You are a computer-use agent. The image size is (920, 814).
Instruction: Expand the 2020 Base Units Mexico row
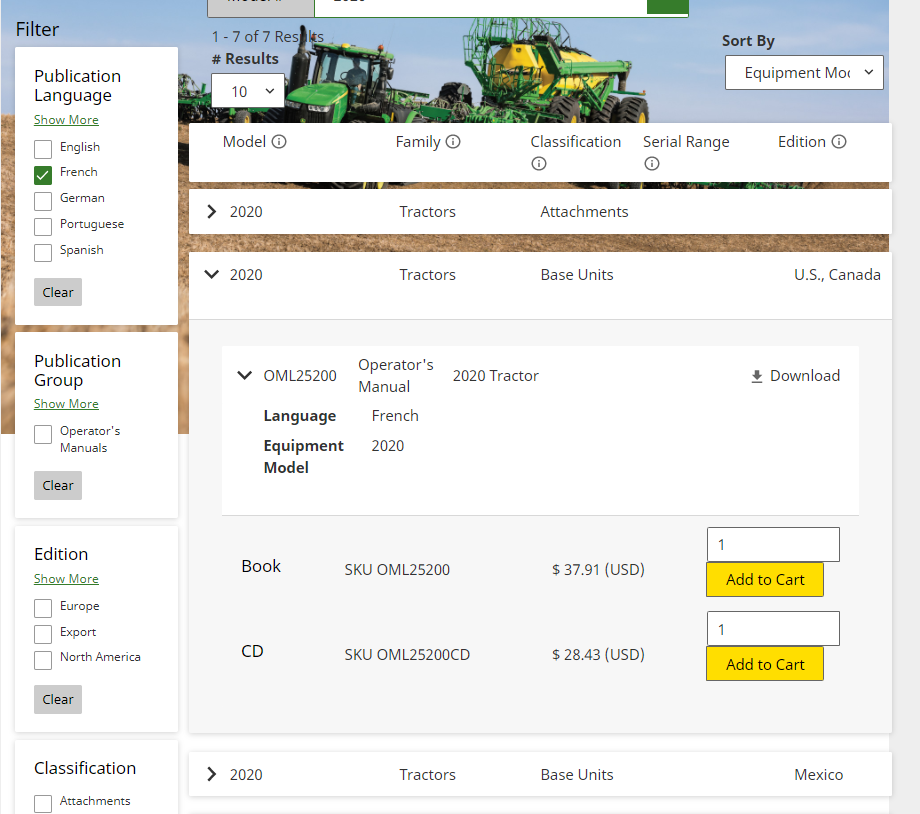click(x=212, y=775)
